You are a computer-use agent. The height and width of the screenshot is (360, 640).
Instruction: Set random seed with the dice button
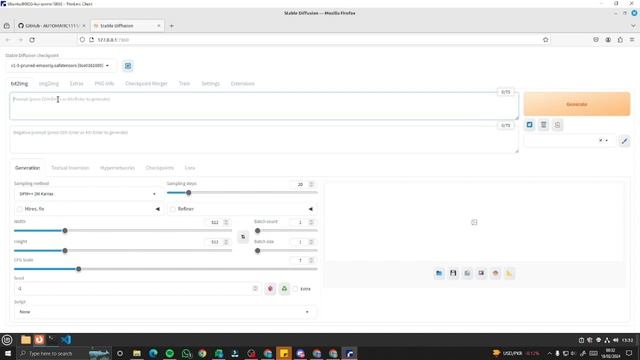270,289
